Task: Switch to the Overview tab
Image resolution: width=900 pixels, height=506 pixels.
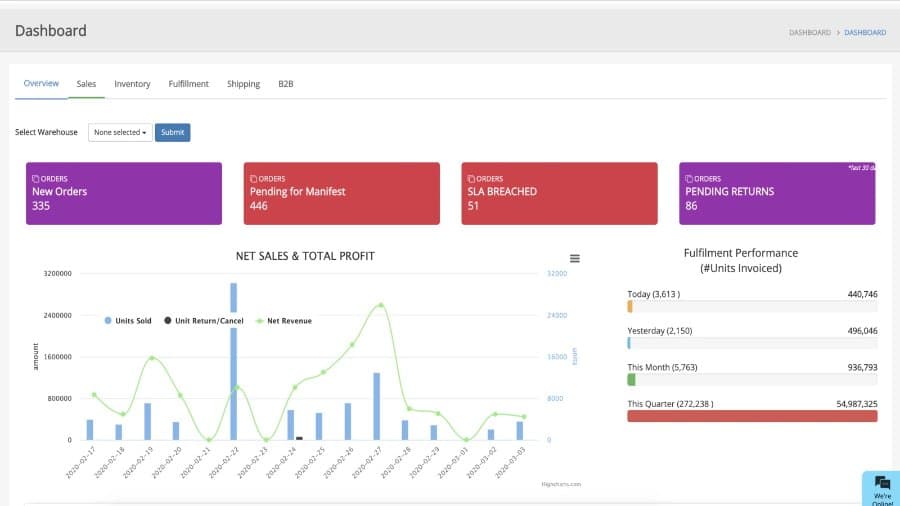Action: [41, 84]
